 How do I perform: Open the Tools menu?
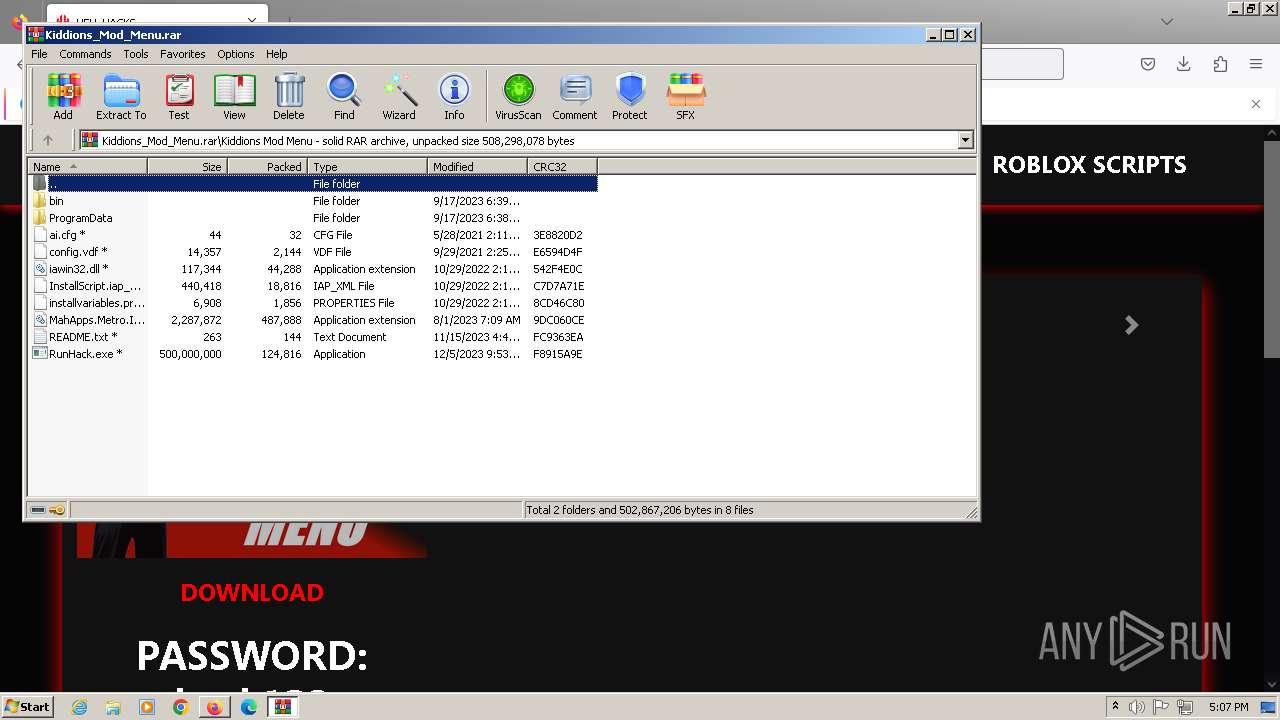pos(136,54)
